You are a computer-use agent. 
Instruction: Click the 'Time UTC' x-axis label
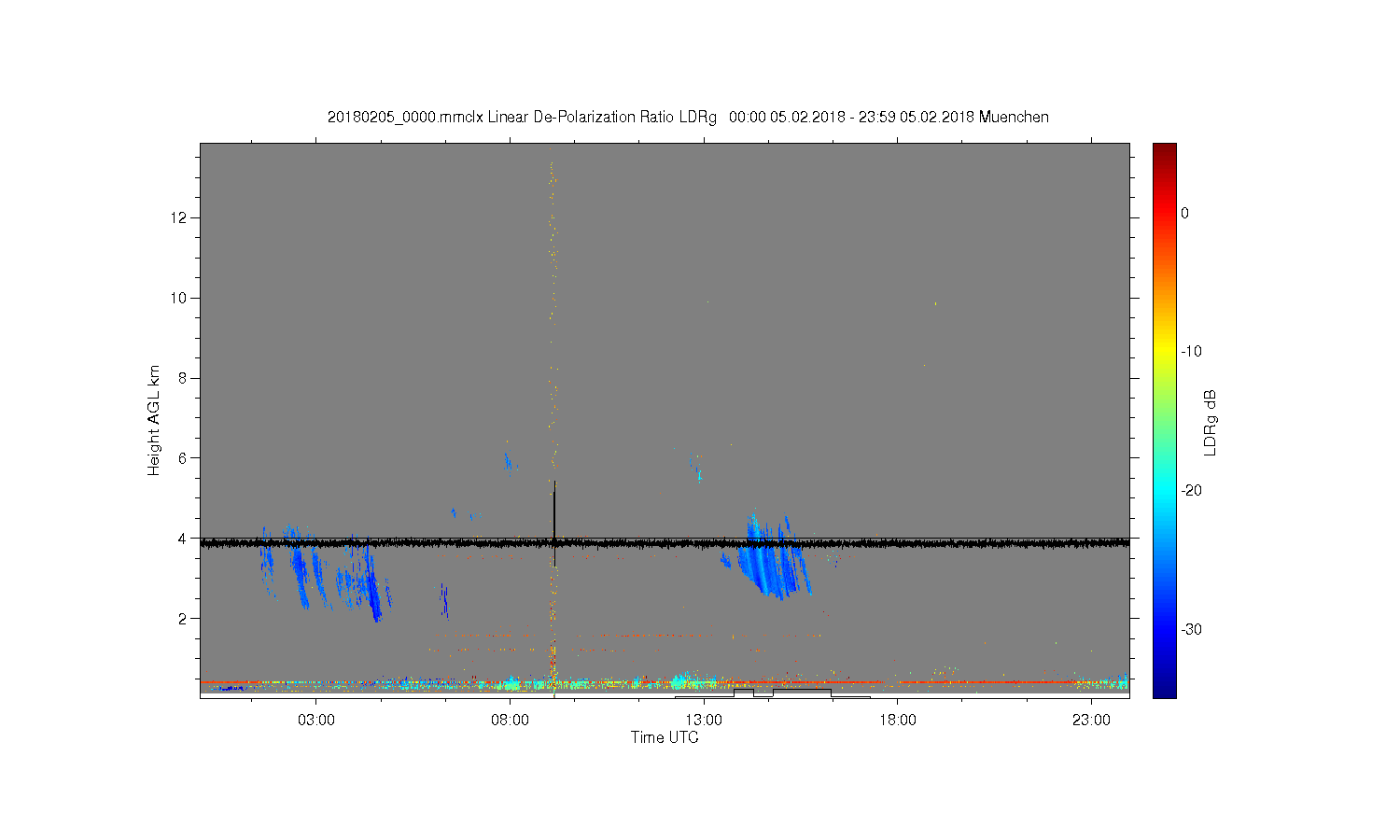coord(665,737)
